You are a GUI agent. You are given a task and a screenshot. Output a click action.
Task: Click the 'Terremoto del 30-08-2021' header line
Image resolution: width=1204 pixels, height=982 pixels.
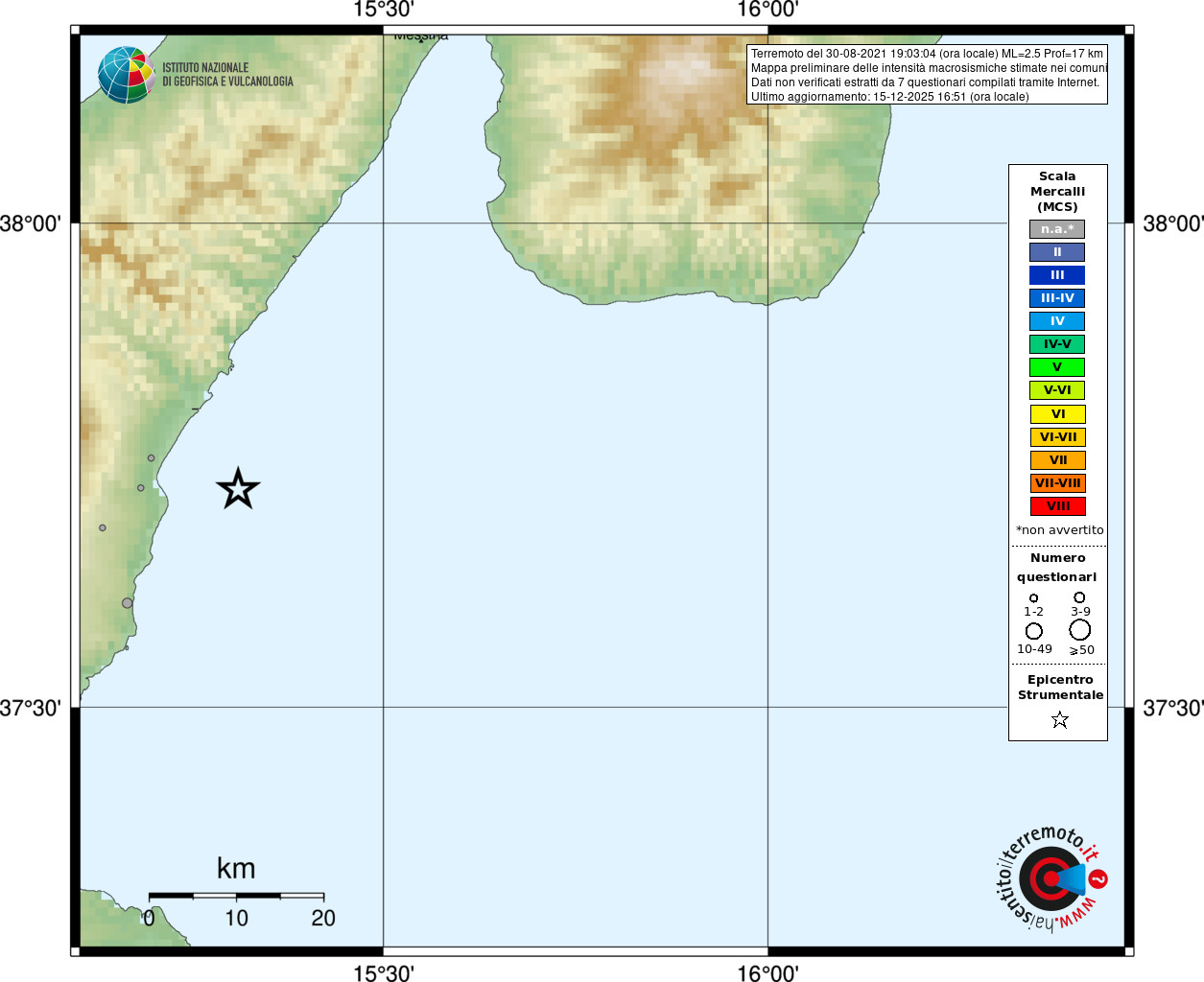tap(927, 54)
